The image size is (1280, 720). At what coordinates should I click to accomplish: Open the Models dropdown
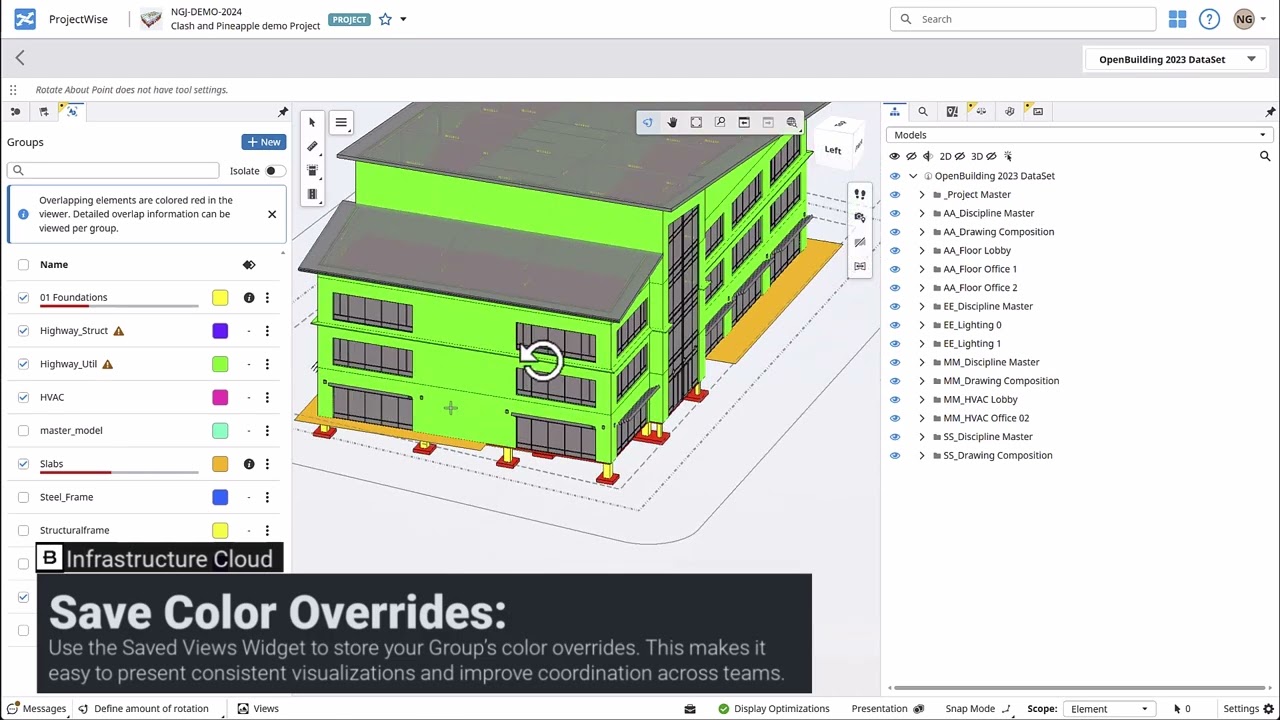coord(1080,135)
